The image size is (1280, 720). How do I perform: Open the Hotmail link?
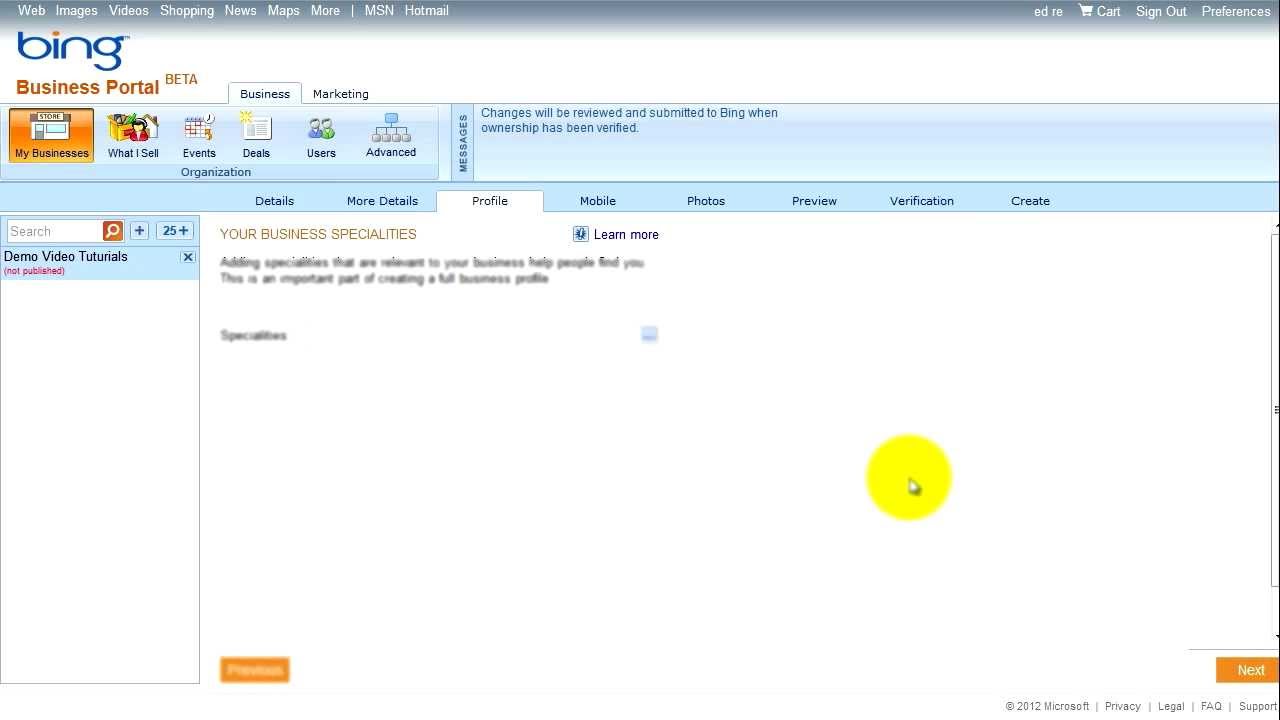427,11
